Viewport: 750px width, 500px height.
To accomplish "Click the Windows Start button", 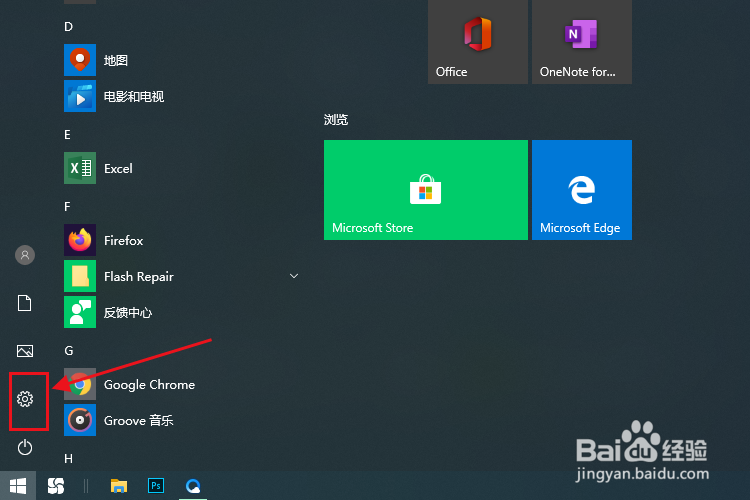I will 18,486.
